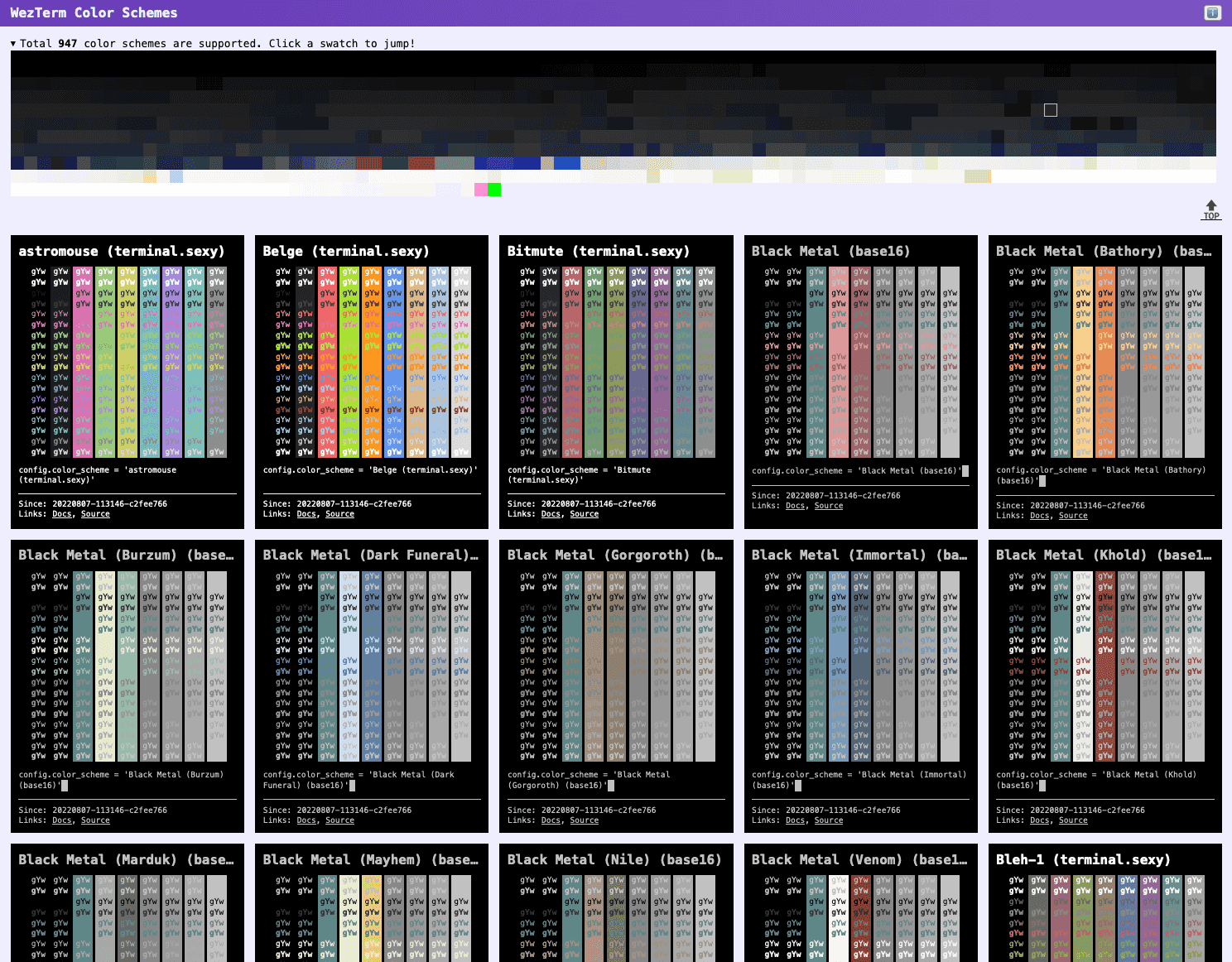The height and width of the screenshot is (962, 1232).
Task: Click the 'WezTerm Color Schemes' page heading
Action: [94, 12]
